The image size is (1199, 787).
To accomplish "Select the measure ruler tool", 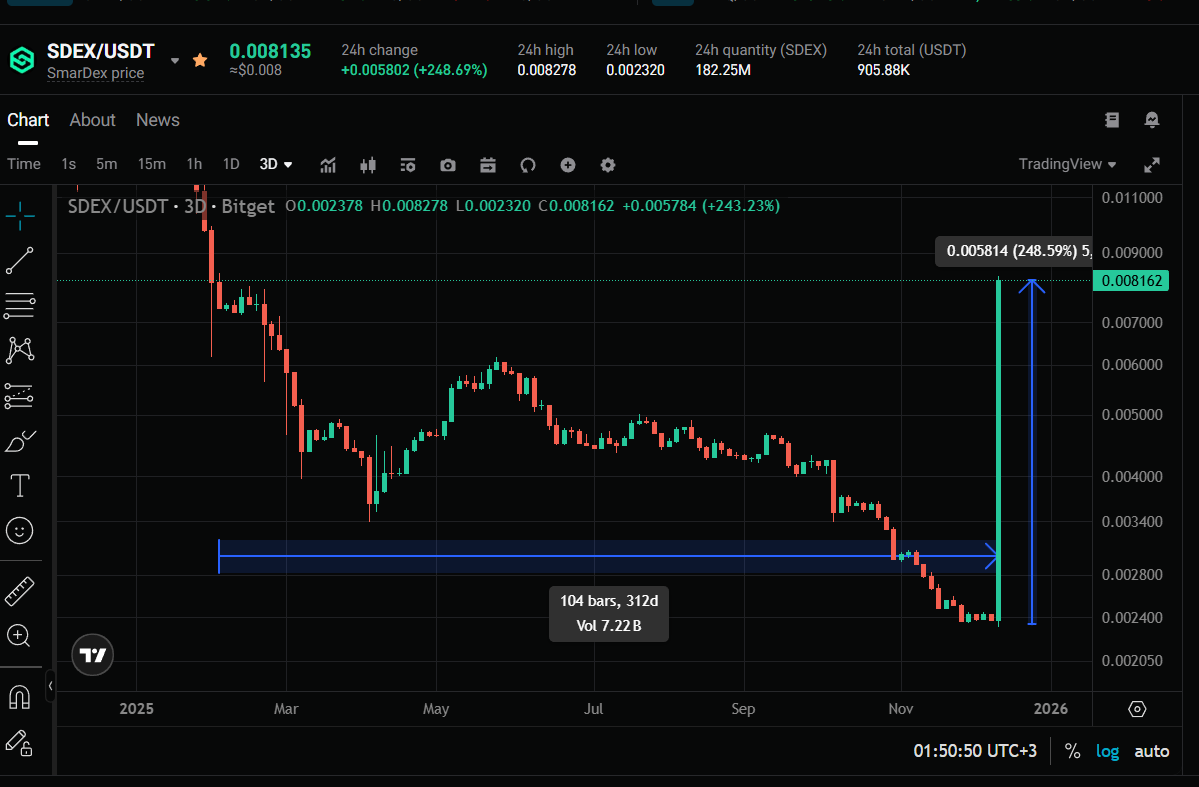I will pos(20,590).
